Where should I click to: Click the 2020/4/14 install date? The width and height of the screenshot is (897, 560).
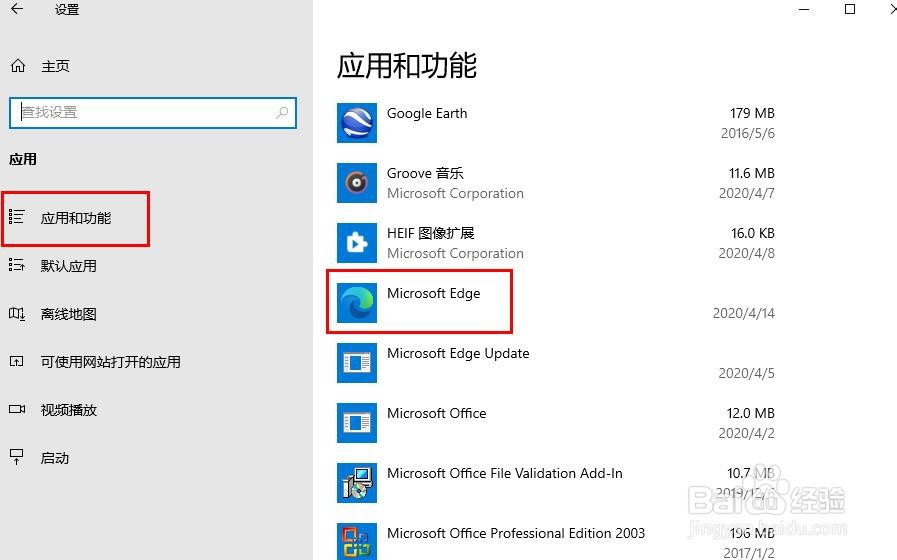(744, 313)
